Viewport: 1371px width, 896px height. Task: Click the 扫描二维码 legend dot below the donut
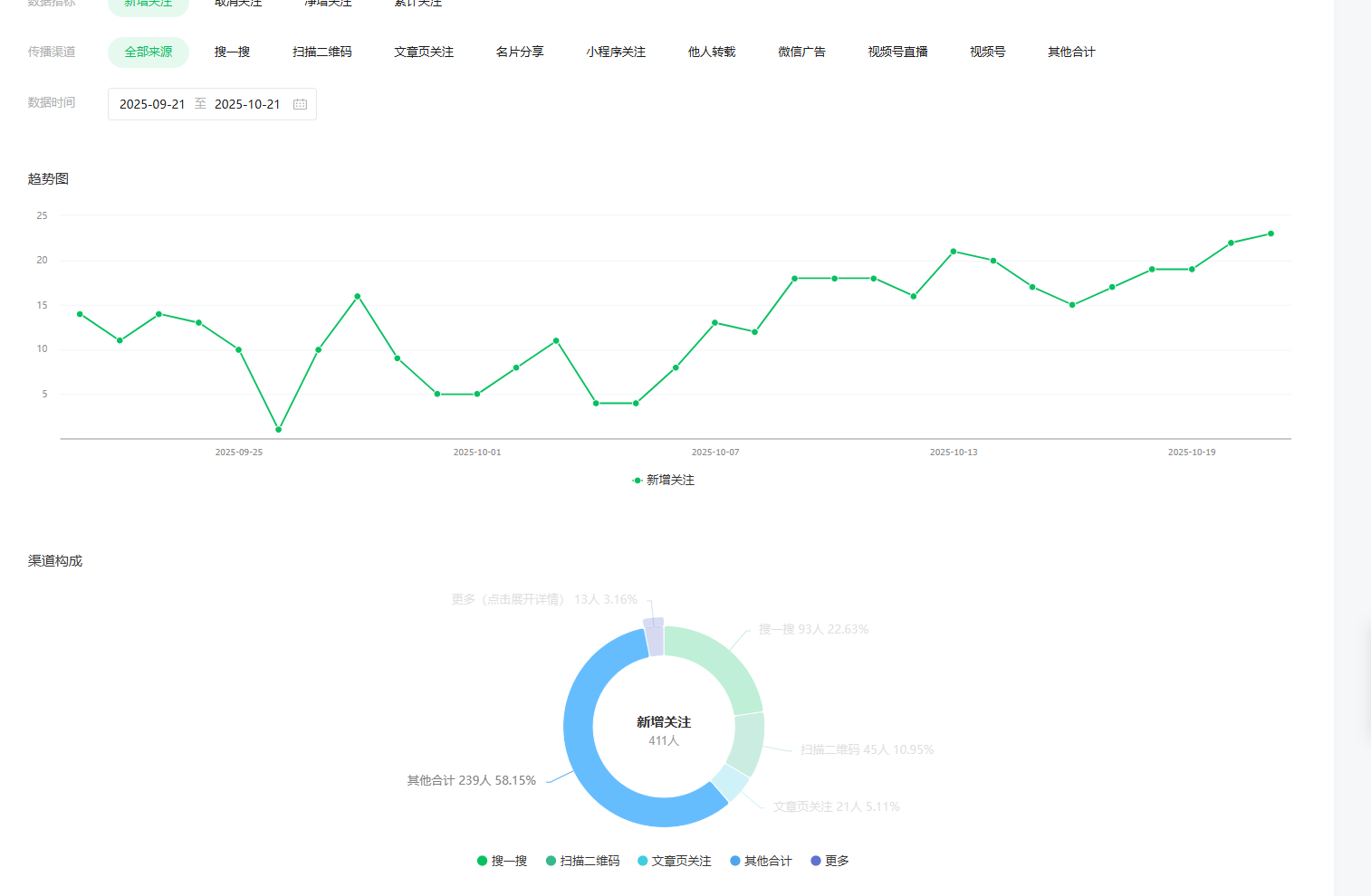[551, 861]
